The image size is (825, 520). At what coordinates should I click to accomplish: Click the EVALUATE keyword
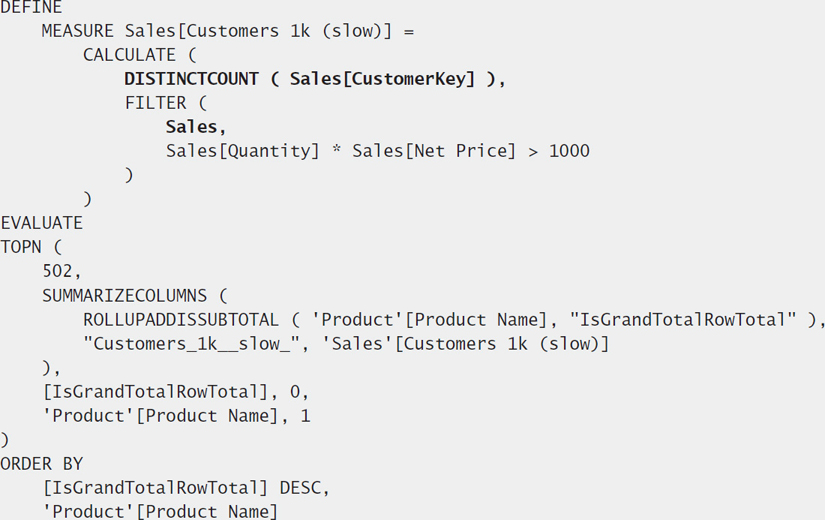tap(42, 223)
